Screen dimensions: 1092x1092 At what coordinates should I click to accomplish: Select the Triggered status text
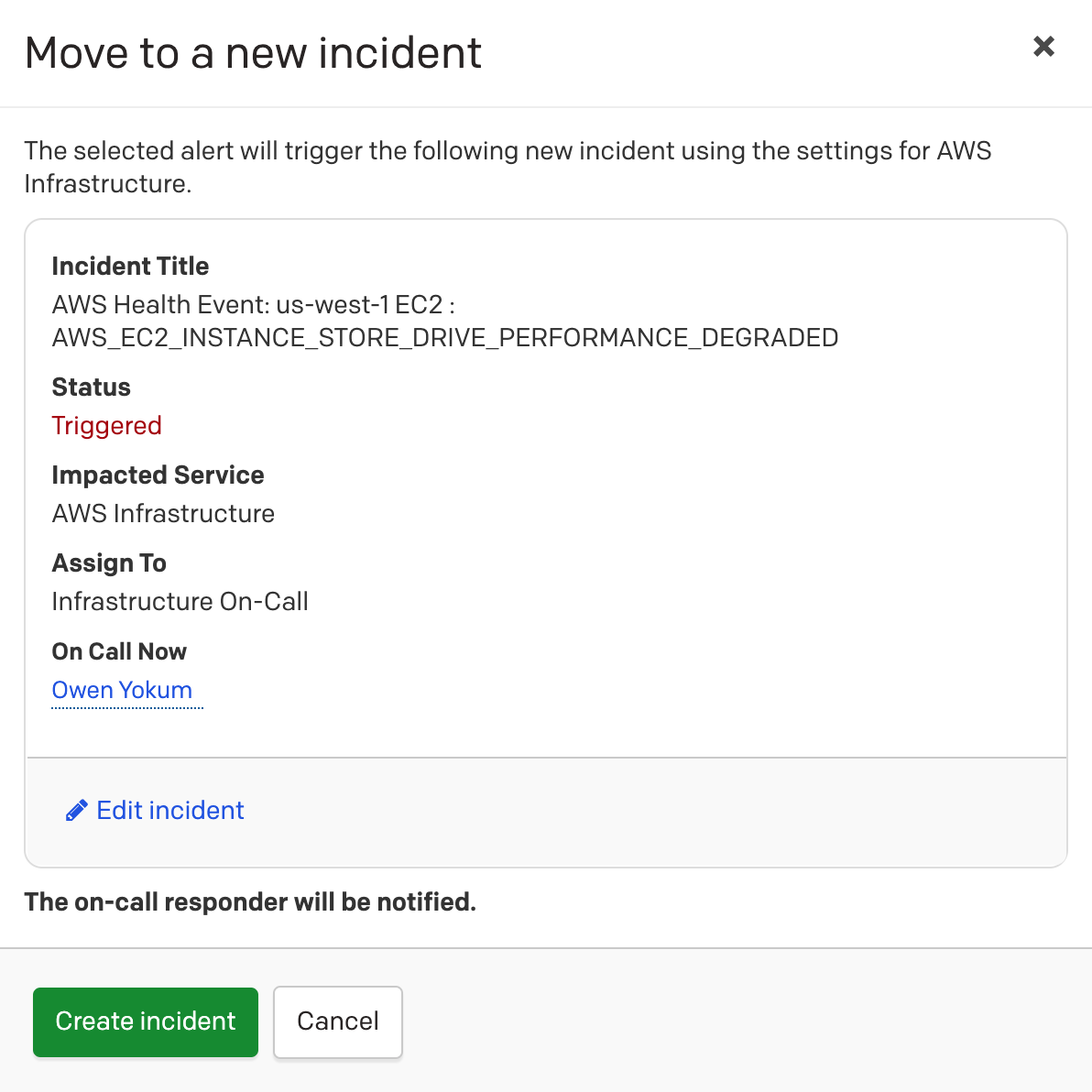pyautogui.click(x=106, y=425)
